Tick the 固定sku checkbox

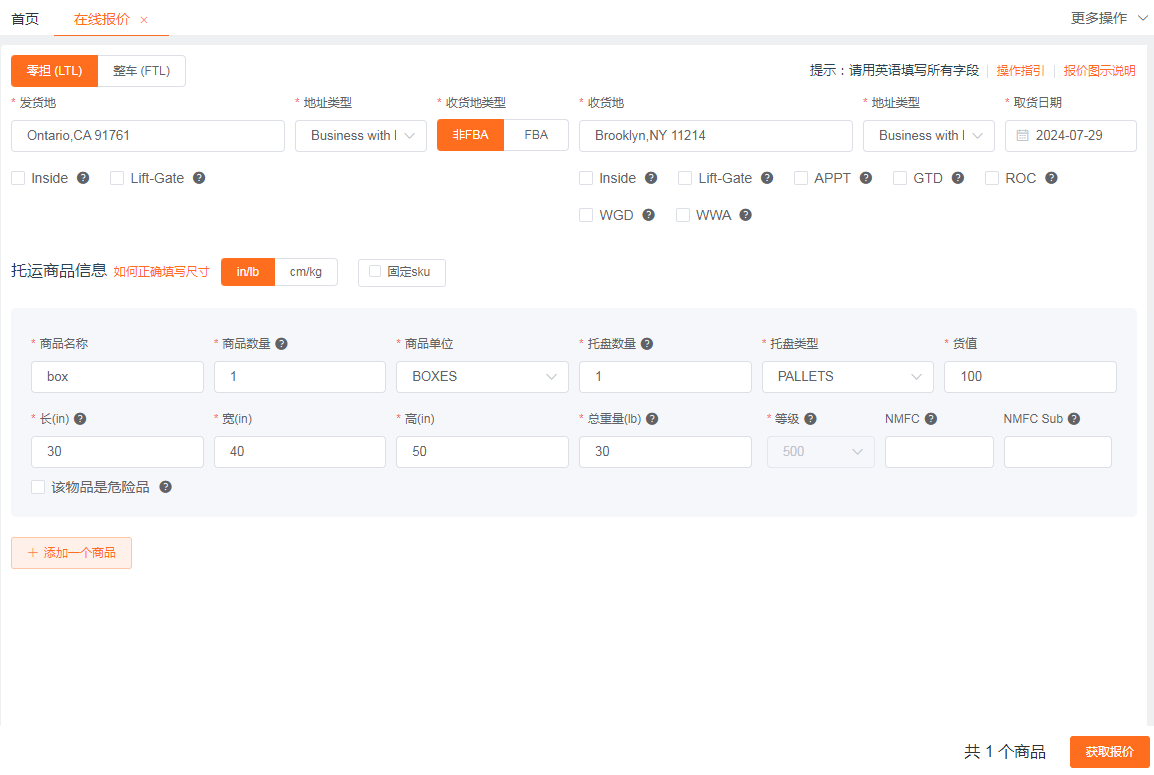coord(375,271)
